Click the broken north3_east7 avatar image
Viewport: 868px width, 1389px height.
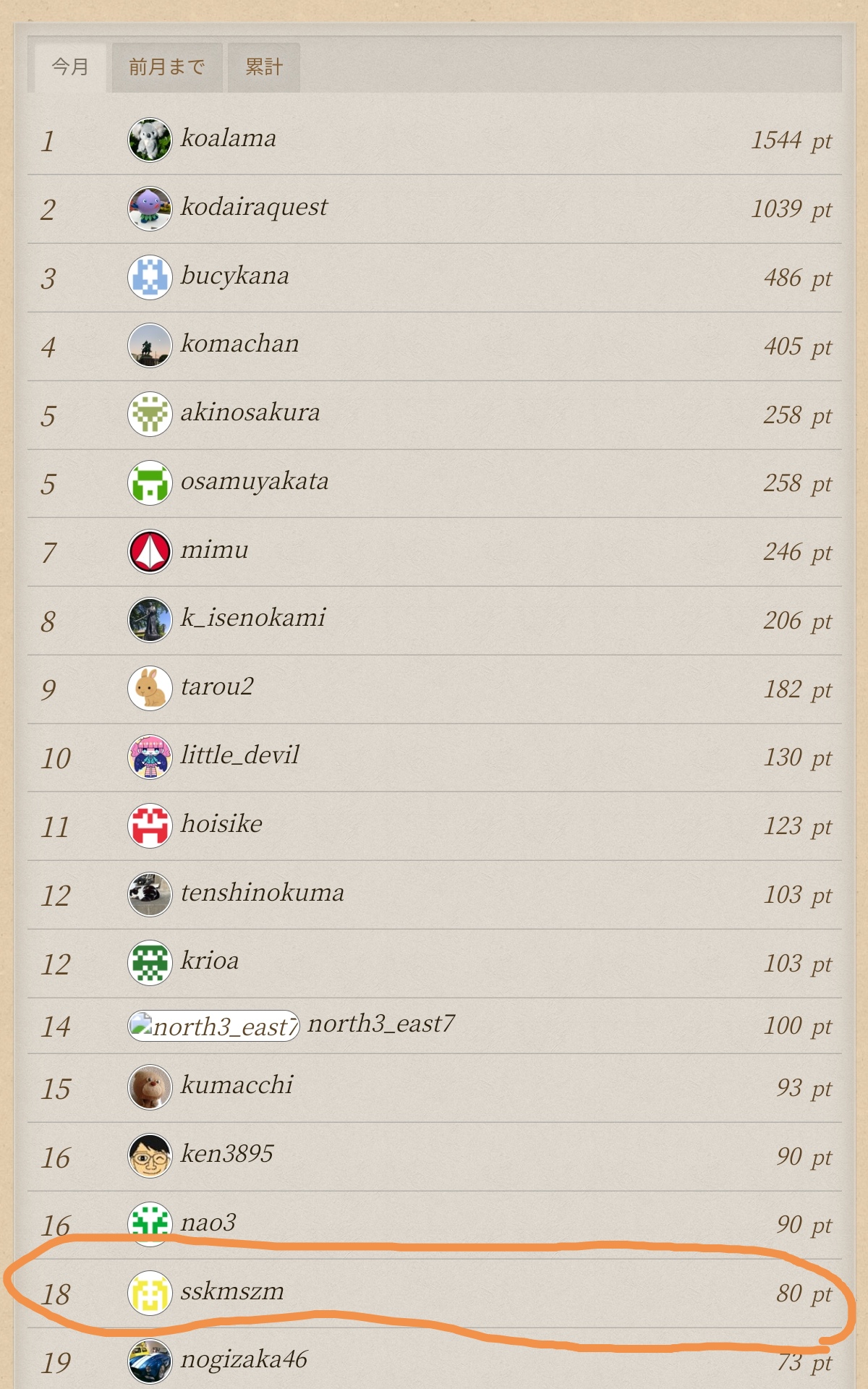(213, 1026)
